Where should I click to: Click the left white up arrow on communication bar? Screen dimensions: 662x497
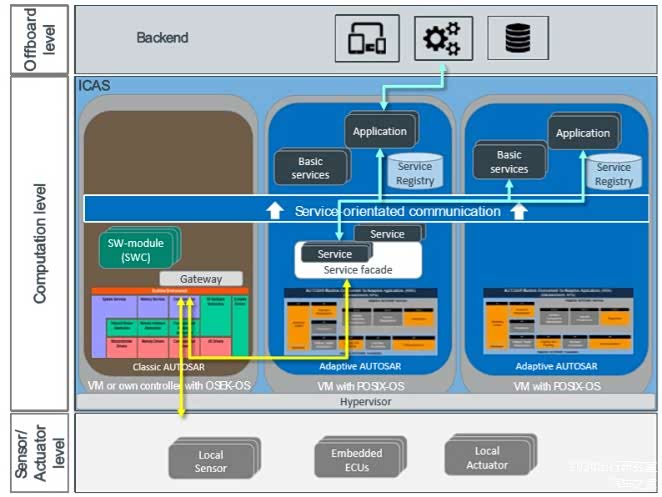tap(276, 211)
